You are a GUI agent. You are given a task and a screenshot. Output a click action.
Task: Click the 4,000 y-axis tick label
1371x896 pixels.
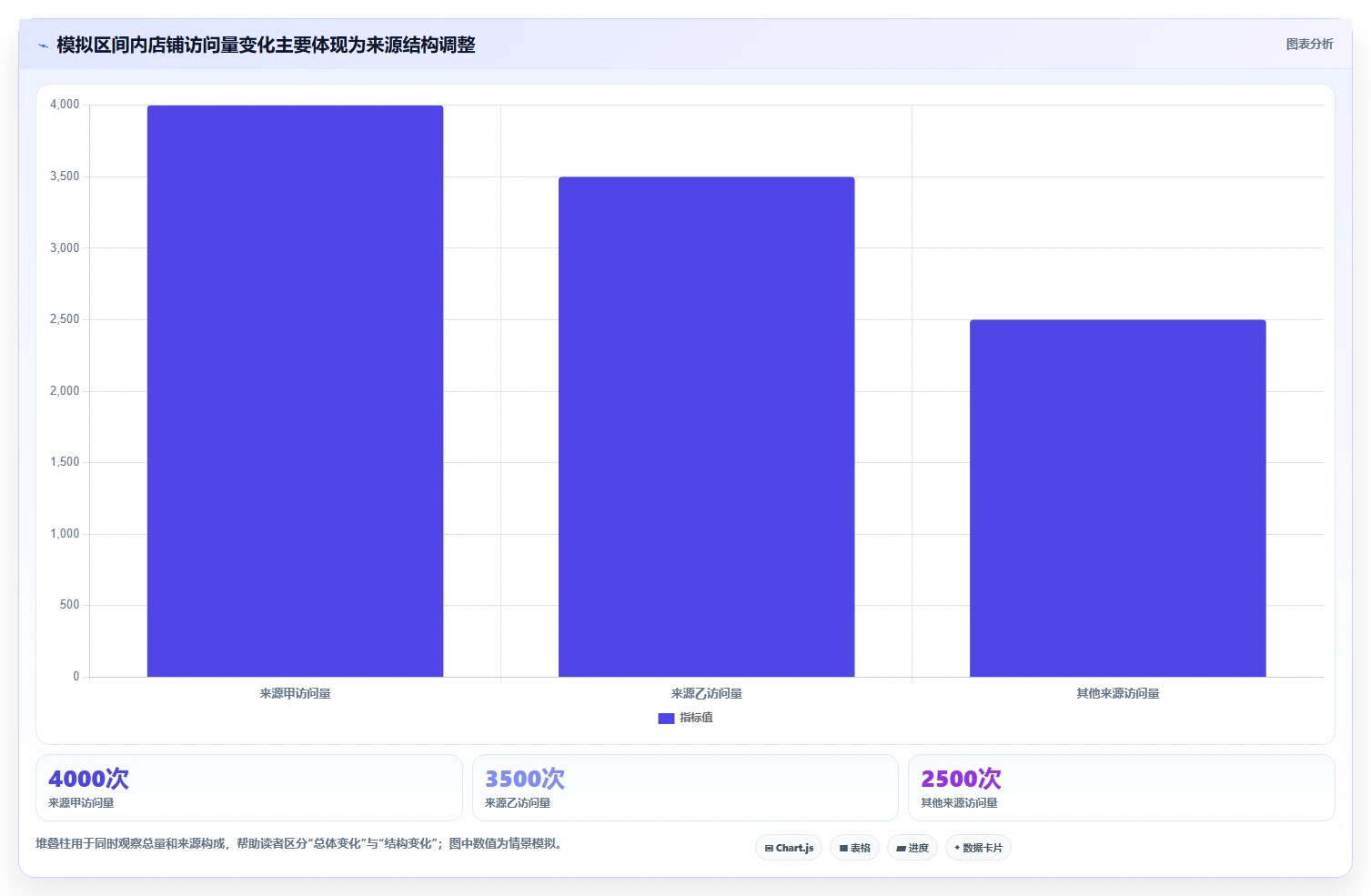point(65,105)
